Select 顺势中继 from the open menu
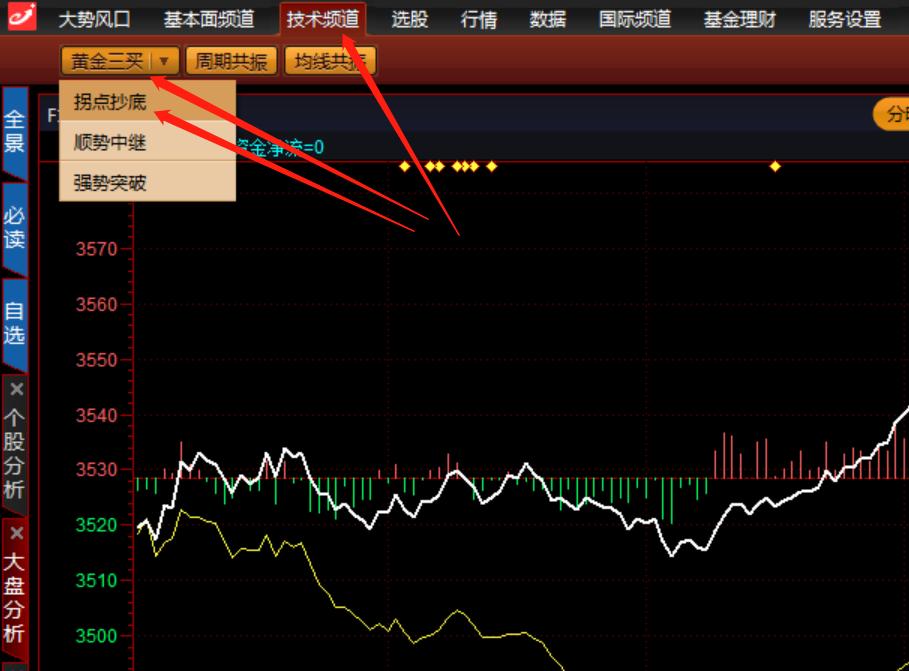This screenshot has height=671, width=909. 109,142
